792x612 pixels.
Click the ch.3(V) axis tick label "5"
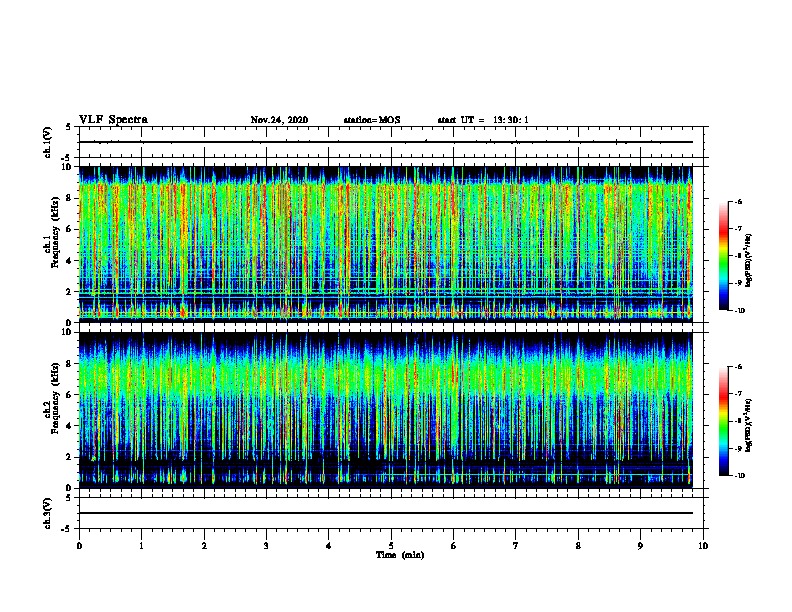(x=69, y=498)
